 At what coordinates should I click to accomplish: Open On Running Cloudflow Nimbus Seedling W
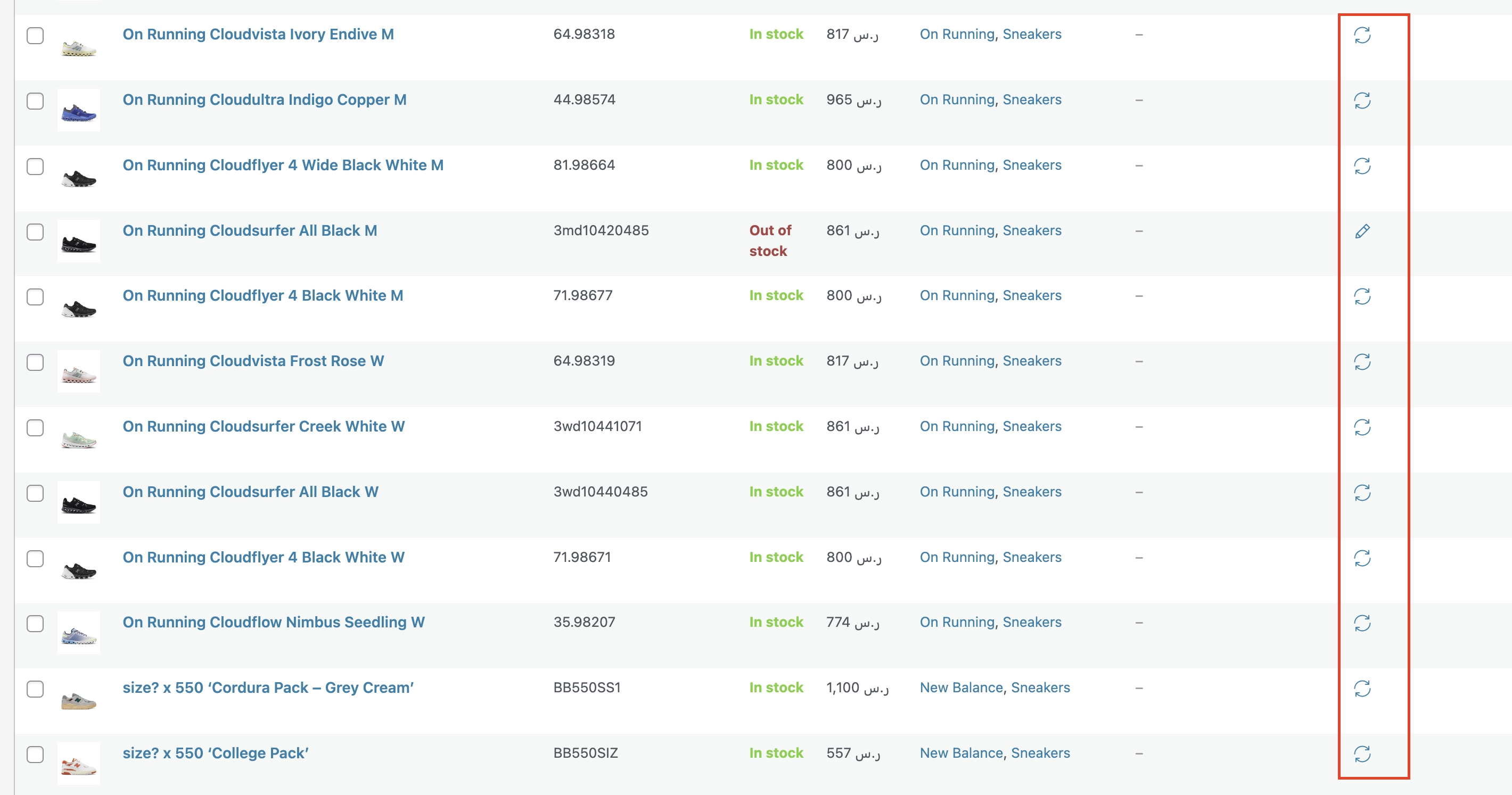(x=274, y=622)
